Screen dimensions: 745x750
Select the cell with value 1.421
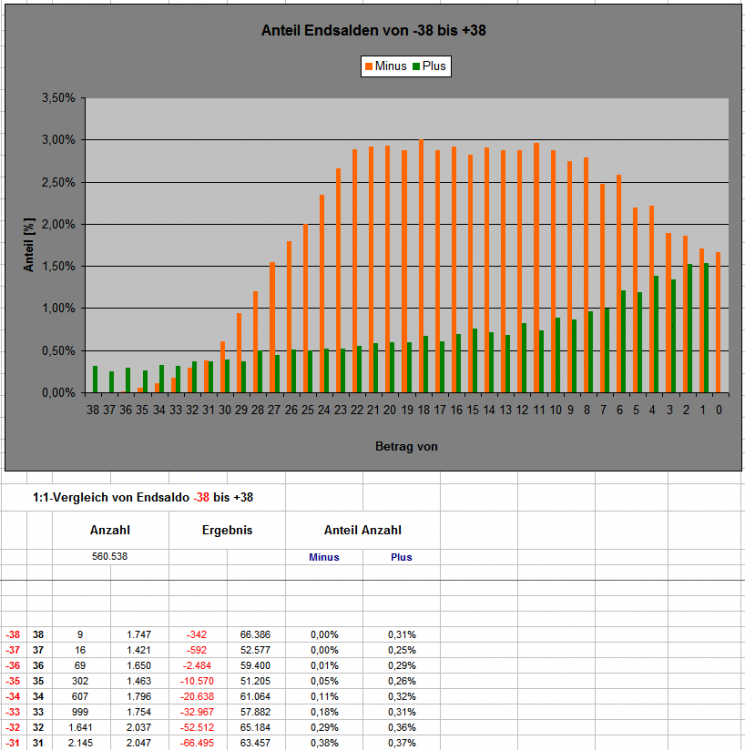140,650
